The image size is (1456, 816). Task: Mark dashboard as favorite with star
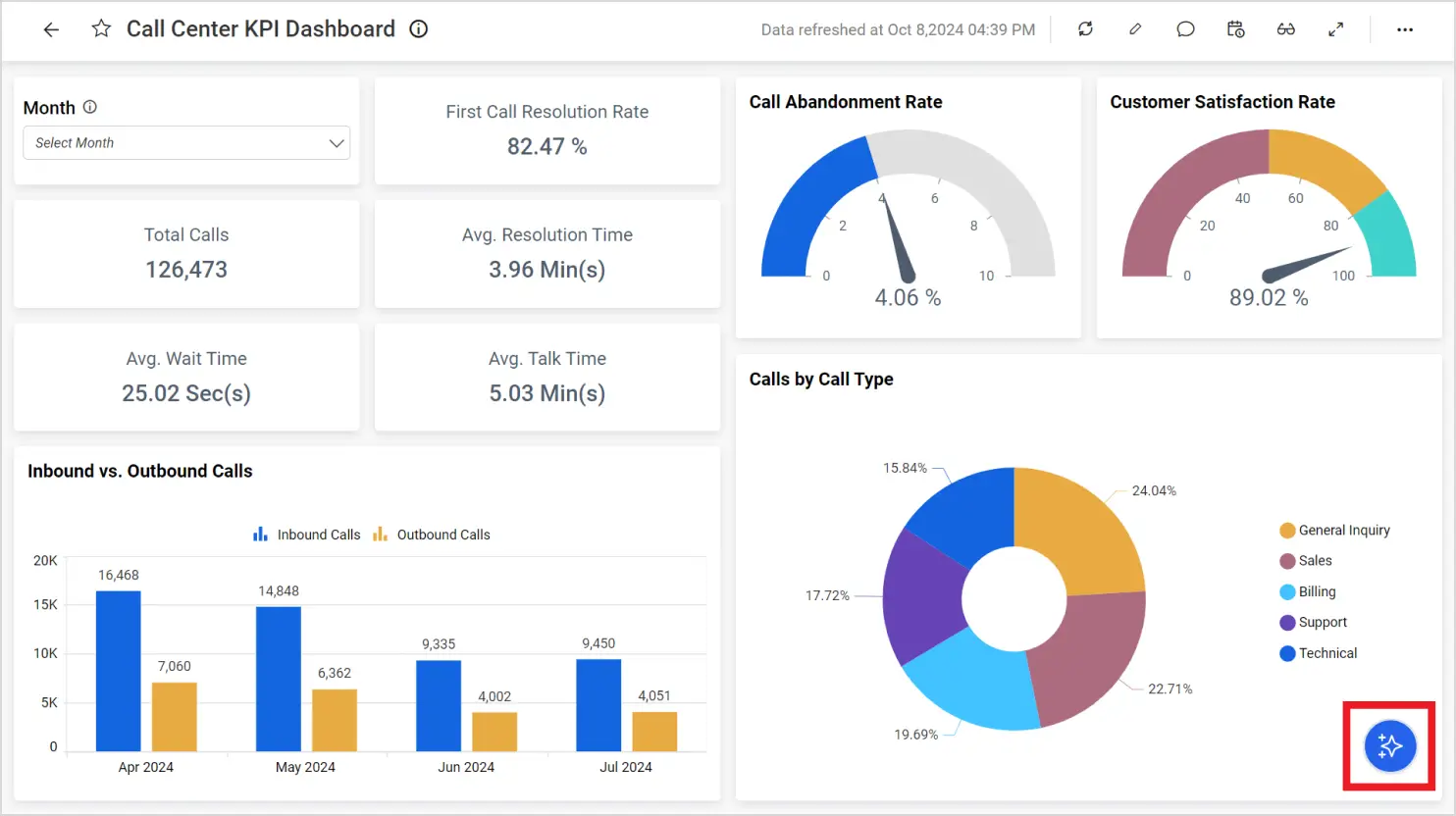(101, 28)
